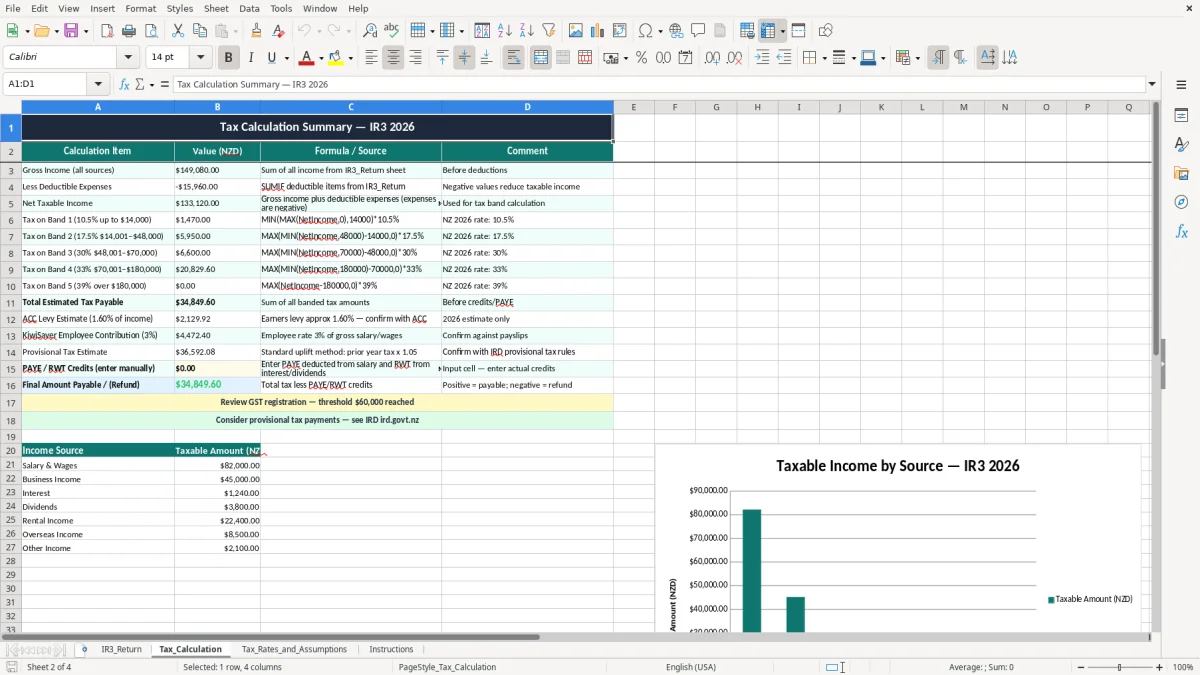Toggle Center Horizontally alignment
1200x675 pixels.
[393, 58]
